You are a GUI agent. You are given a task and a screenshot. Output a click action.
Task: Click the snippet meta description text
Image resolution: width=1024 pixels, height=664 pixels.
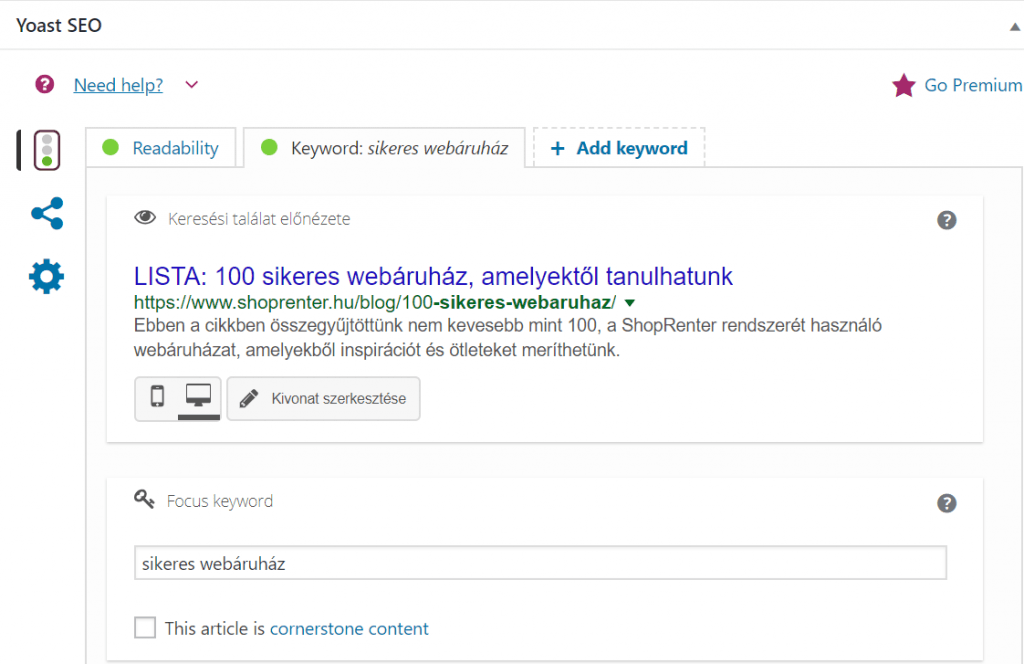click(x=507, y=338)
